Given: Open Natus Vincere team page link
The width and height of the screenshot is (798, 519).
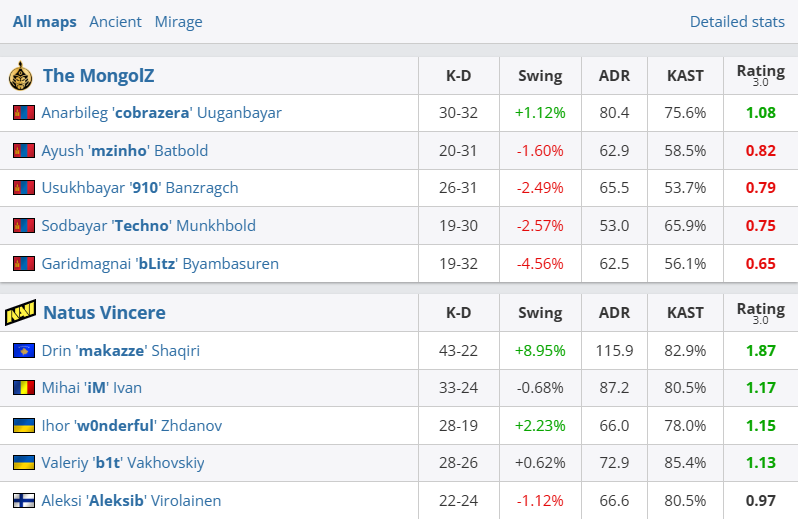Looking at the screenshot, I should tap(104, 313).
